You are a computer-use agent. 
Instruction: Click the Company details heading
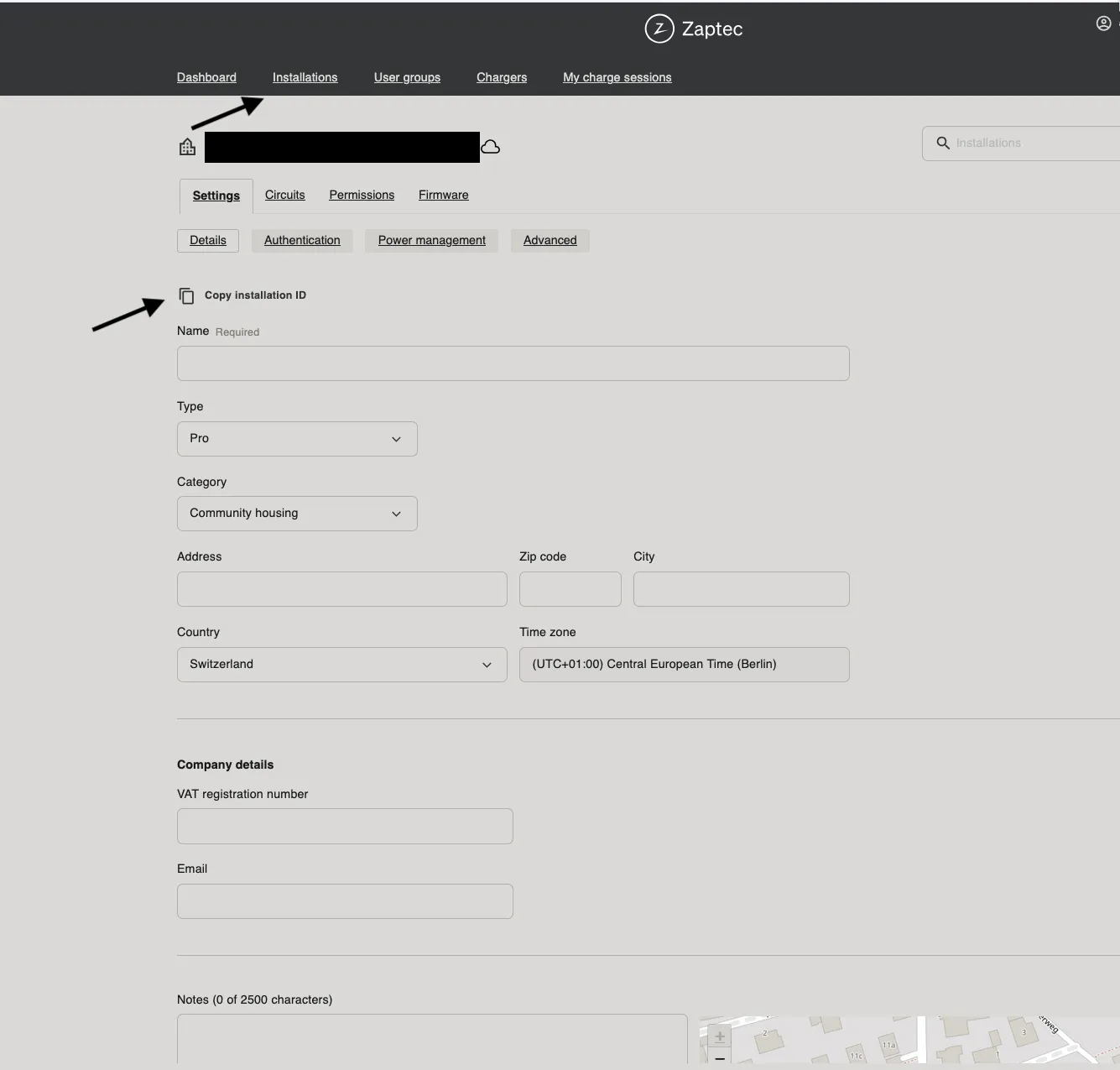pos(225,765)
